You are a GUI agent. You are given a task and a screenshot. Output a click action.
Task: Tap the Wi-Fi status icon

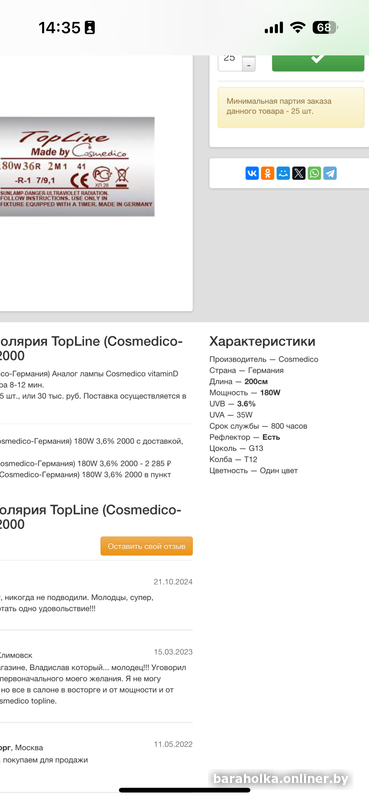point(298,28)
